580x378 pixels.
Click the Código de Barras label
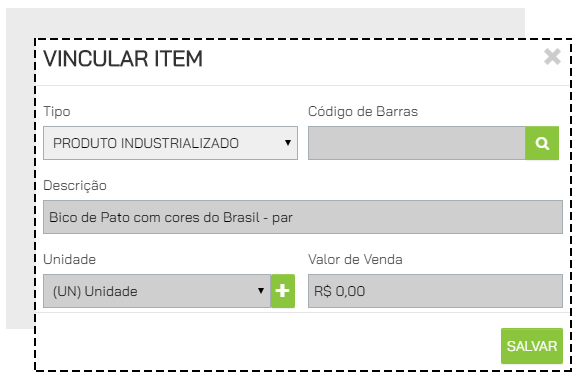(x=363, y=111)
